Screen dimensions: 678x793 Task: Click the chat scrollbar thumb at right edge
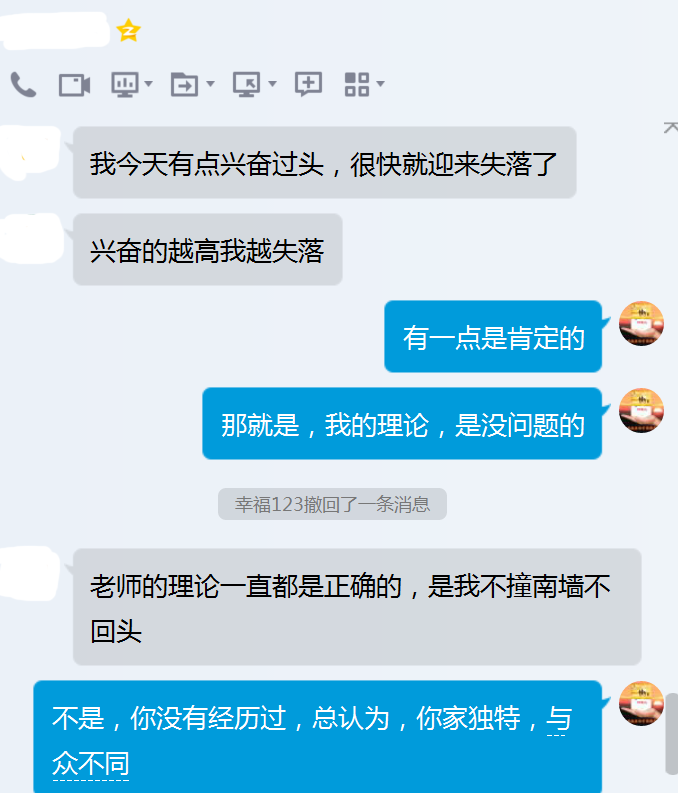click(x=672, y=734)
